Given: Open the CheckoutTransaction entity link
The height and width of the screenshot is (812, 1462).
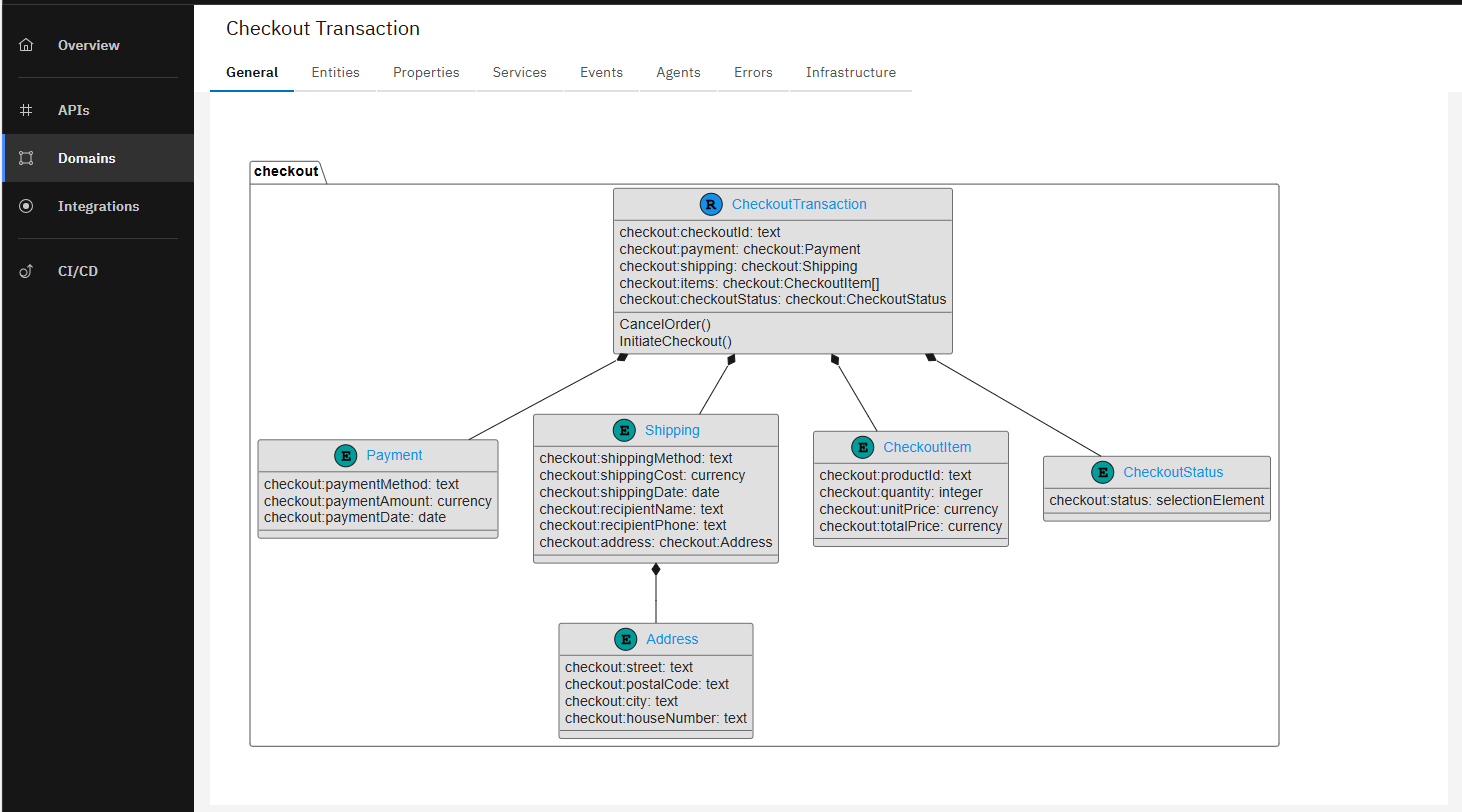Looking at the screenshot, I should (799, 204).
